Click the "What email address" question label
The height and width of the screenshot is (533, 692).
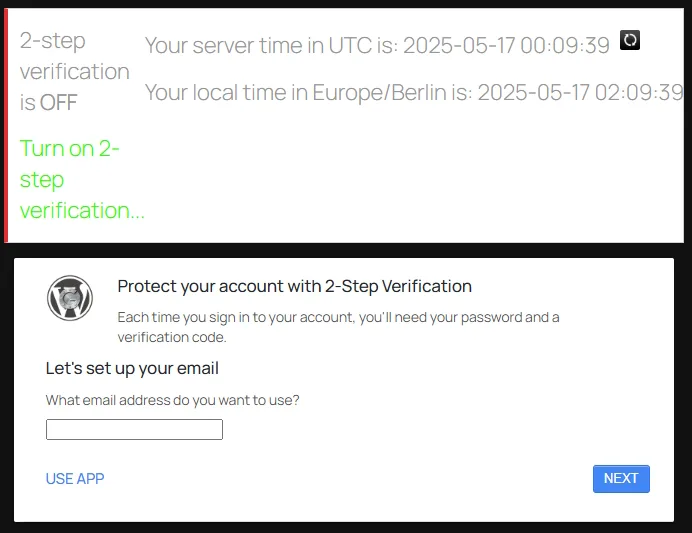173,400
